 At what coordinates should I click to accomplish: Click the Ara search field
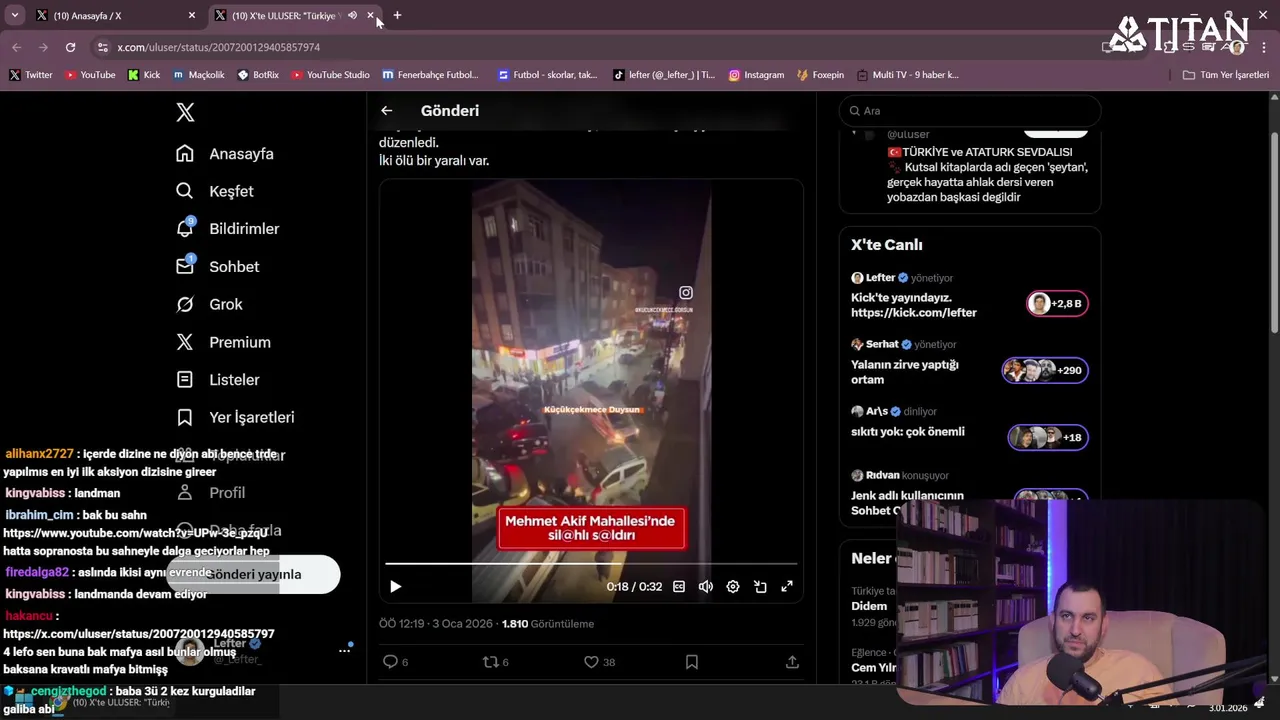(970, 111)
